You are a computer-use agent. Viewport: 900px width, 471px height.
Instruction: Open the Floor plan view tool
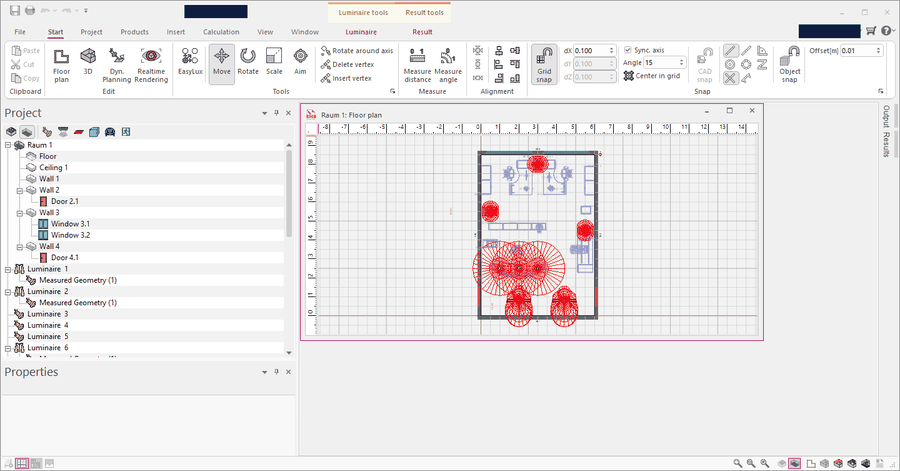click(x=61, y=65)
